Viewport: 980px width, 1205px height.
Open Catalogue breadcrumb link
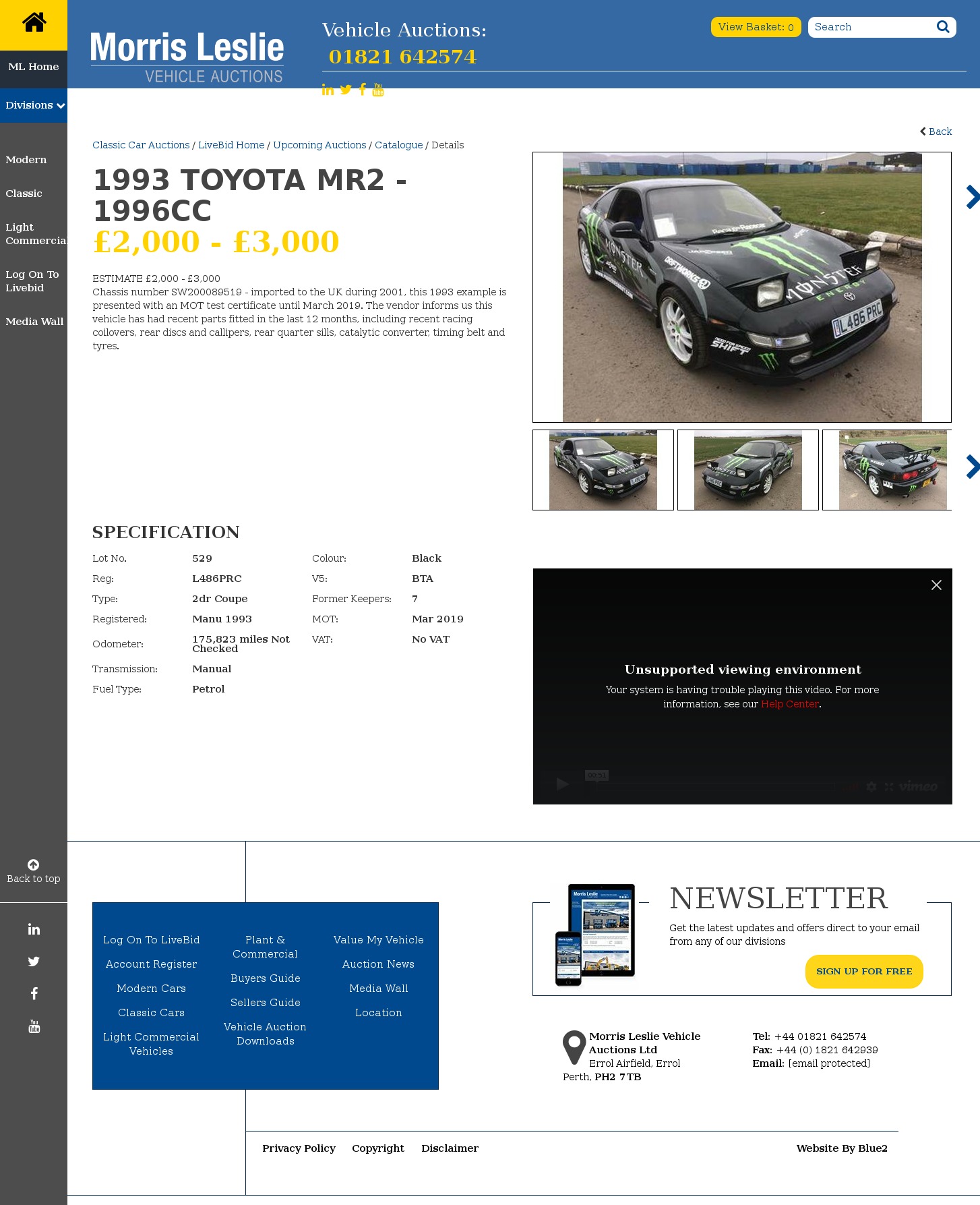coord(399,145)
